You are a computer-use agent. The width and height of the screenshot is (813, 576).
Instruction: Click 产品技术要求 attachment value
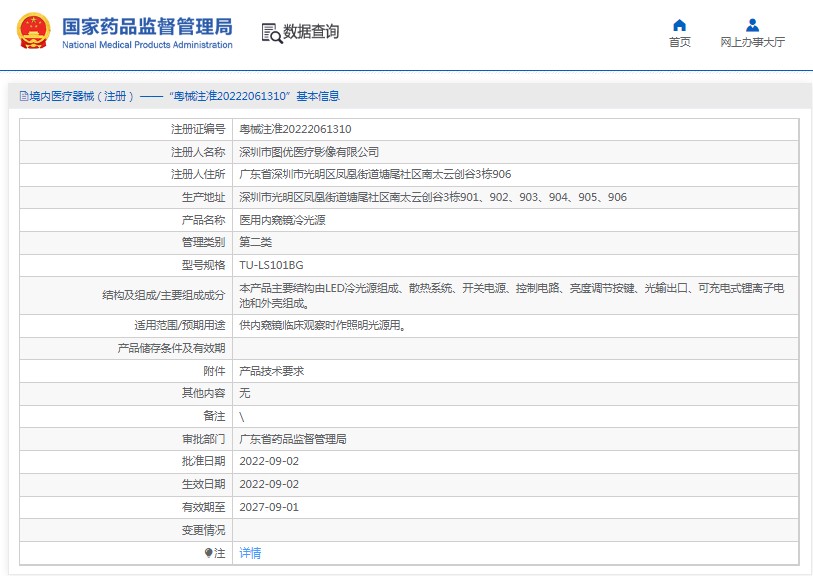coord(271,371)
